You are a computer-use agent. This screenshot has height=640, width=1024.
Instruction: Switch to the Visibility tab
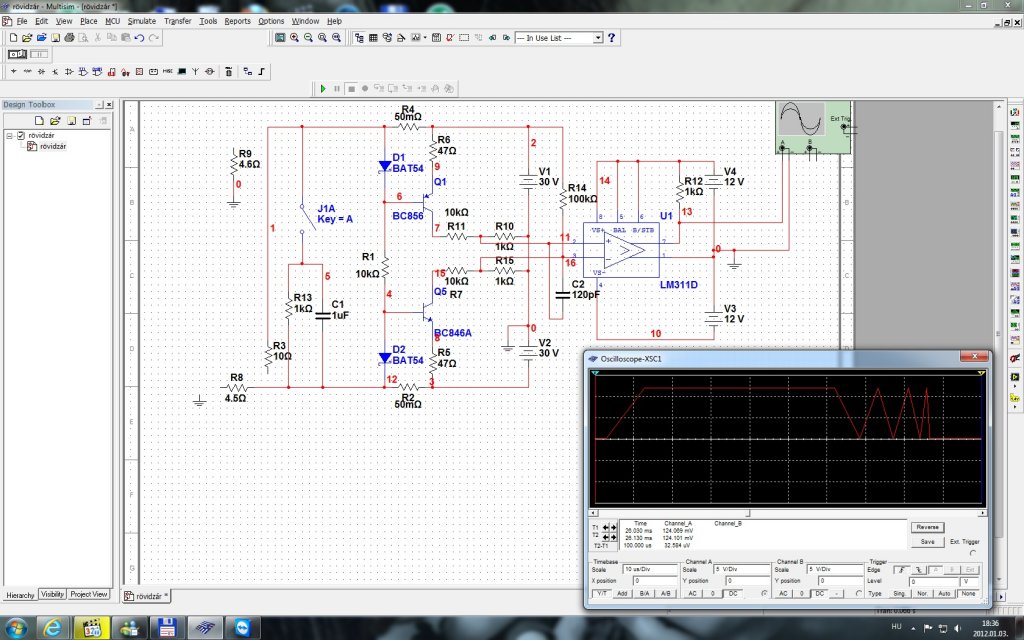pos(52,594)
